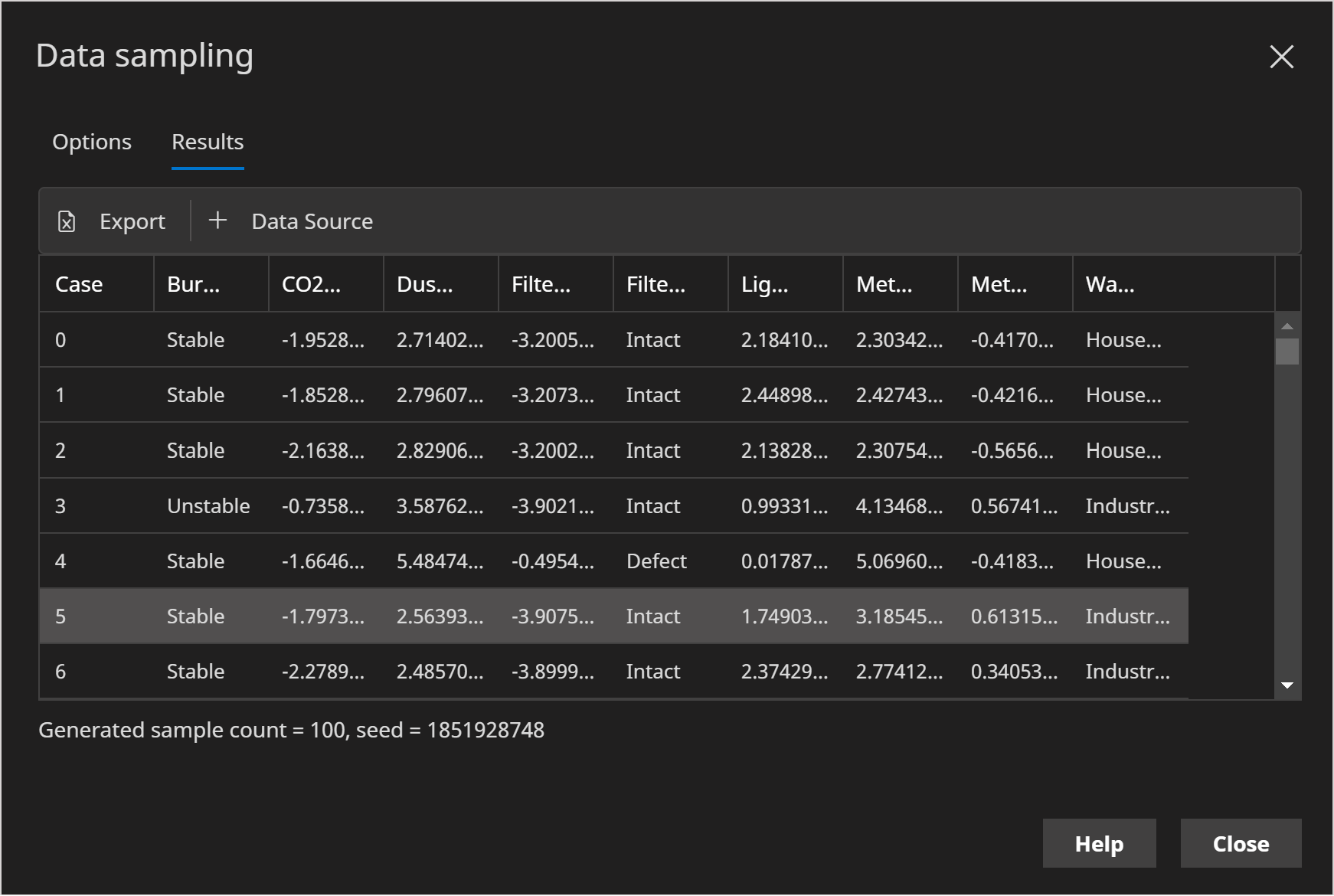1334x896 pixels.
Task: Click the vertical scrollbar thumb
Action: tap(1288, 350)
